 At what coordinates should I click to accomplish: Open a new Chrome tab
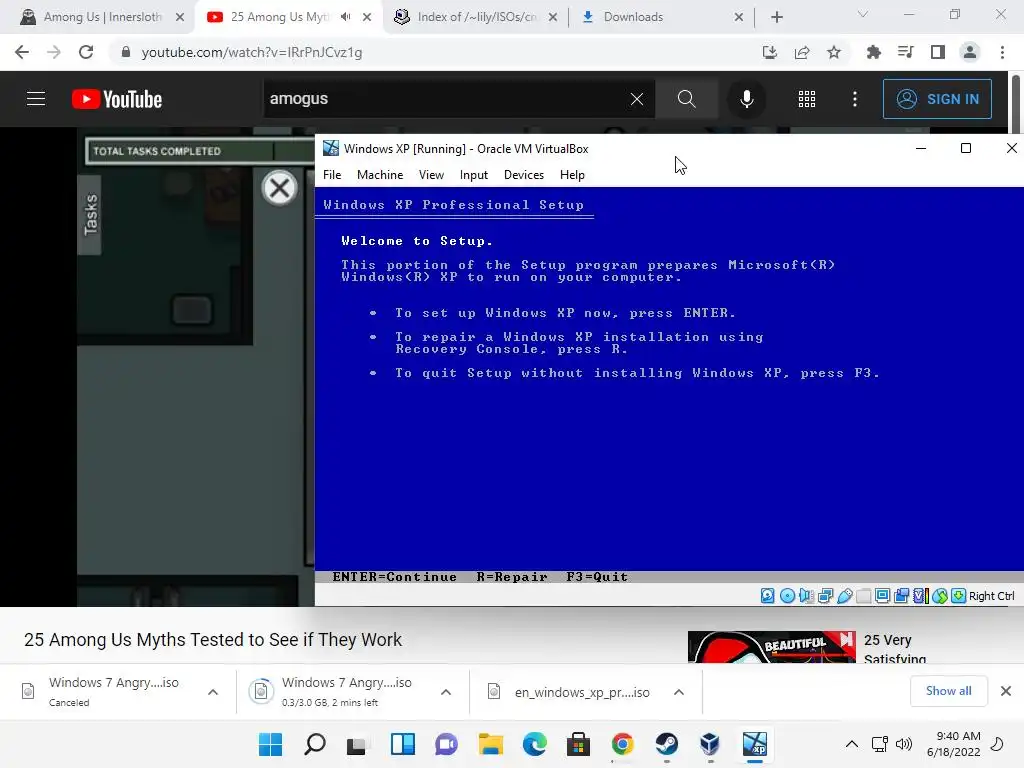coord(776,17)
